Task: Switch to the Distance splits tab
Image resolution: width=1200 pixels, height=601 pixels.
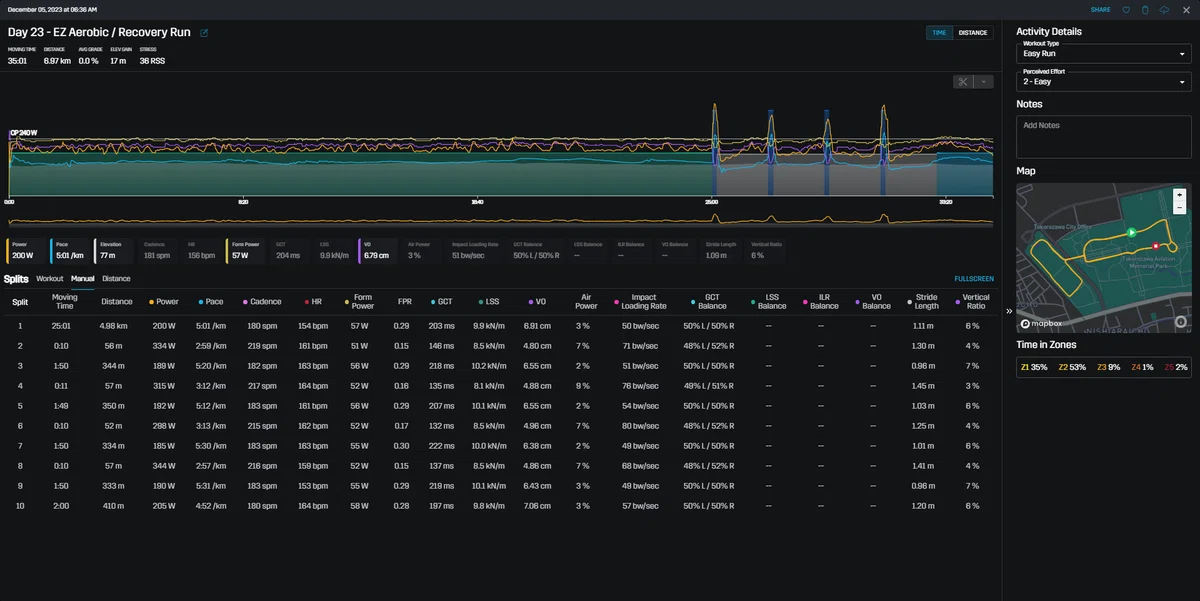Action: click(116, 279)
